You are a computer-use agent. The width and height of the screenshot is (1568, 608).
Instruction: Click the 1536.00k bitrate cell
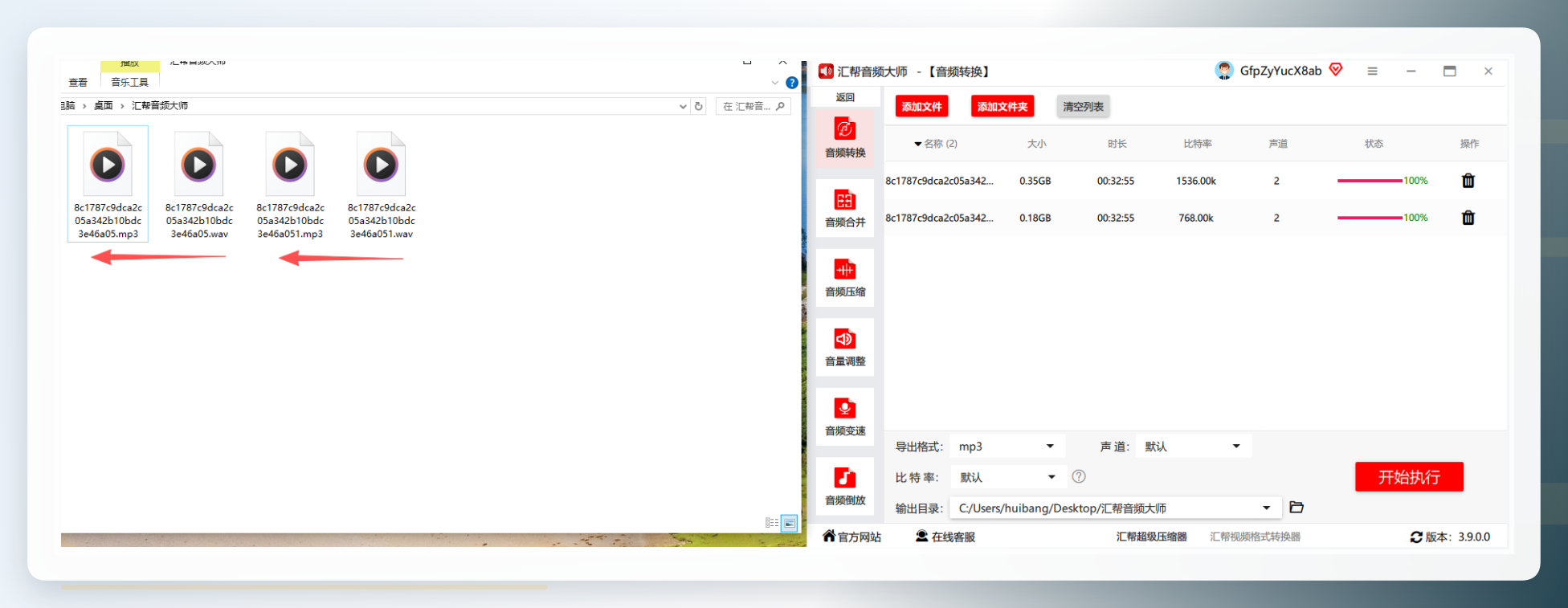coord(1196,181)
